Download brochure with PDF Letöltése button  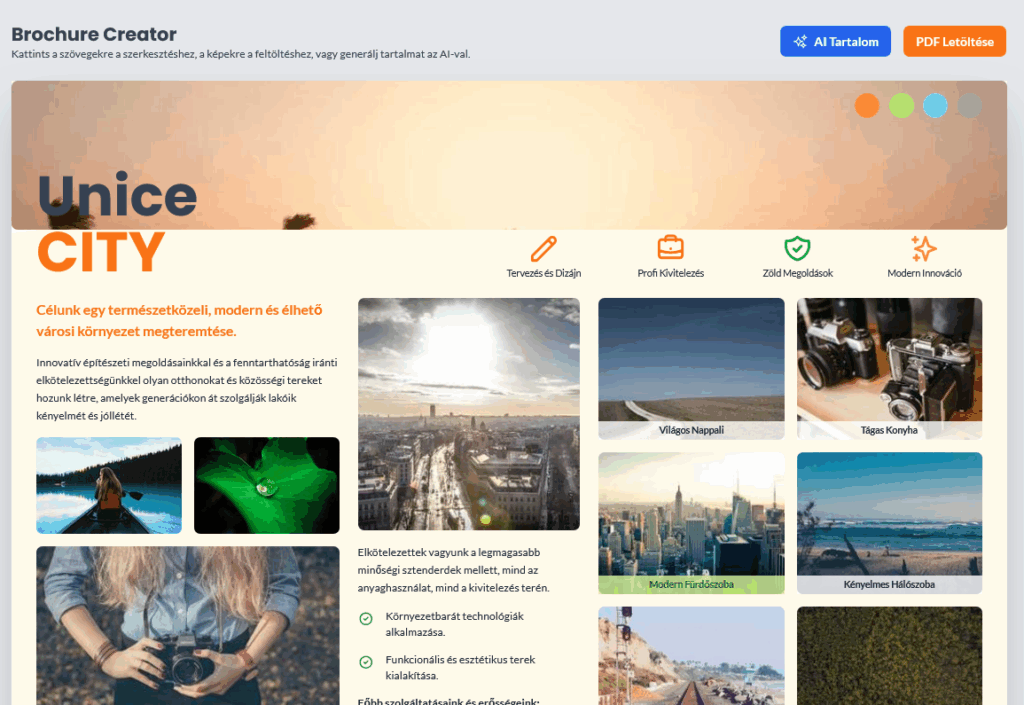click(954, 41)
